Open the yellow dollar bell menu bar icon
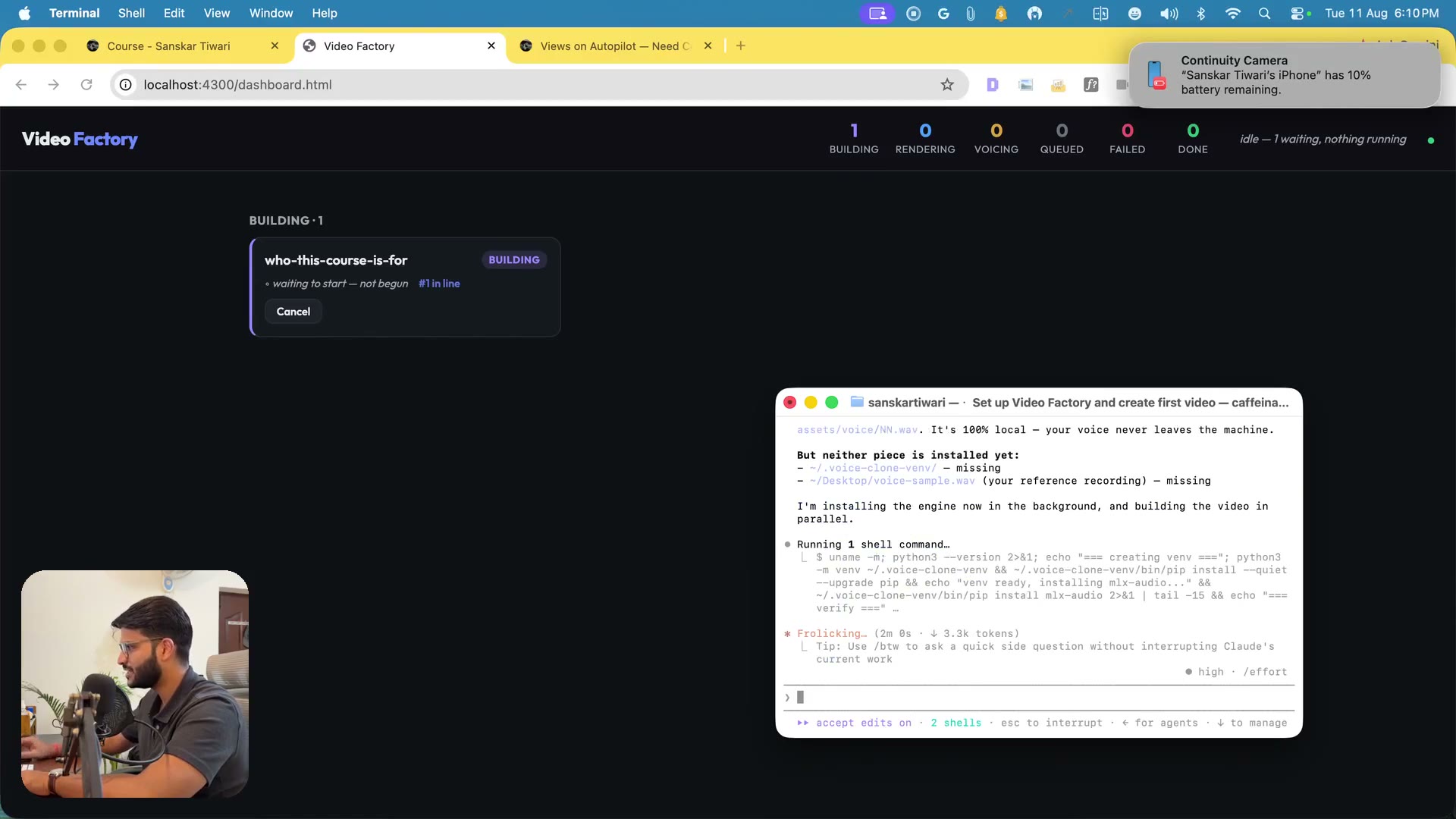This screenshot has width=1456, height=819. [1001, 13]
